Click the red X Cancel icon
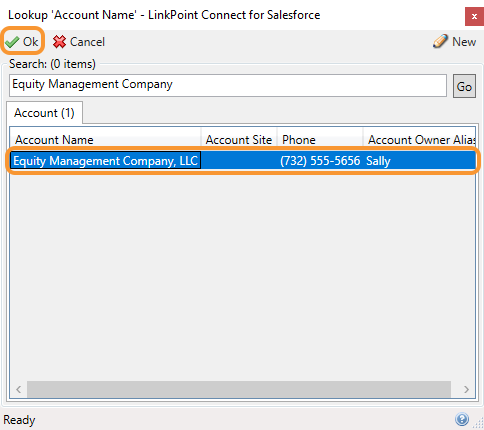Viewport: 484px width, 430px height. [x=59, y=42]
